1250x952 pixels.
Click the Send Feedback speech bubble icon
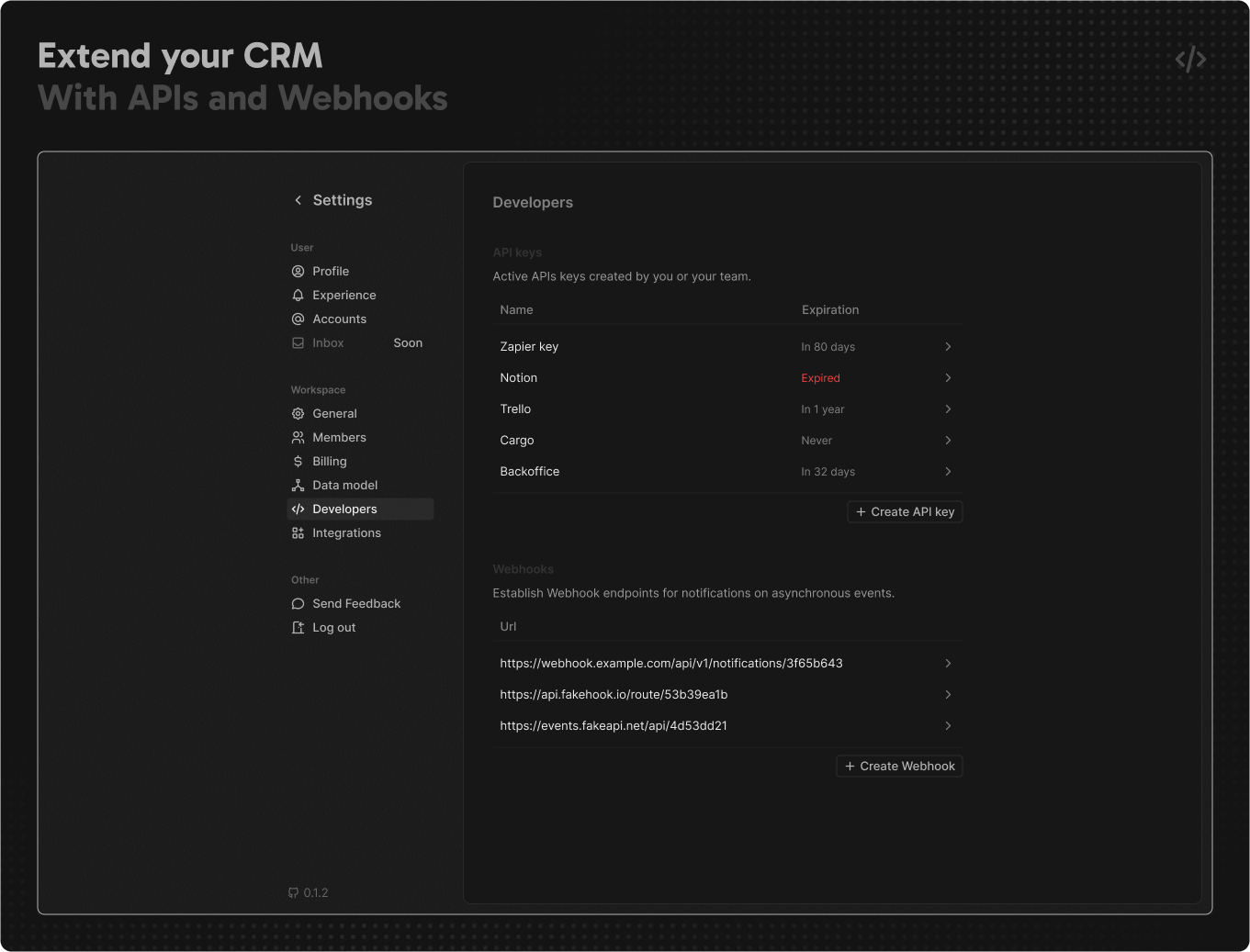point(298,604)
